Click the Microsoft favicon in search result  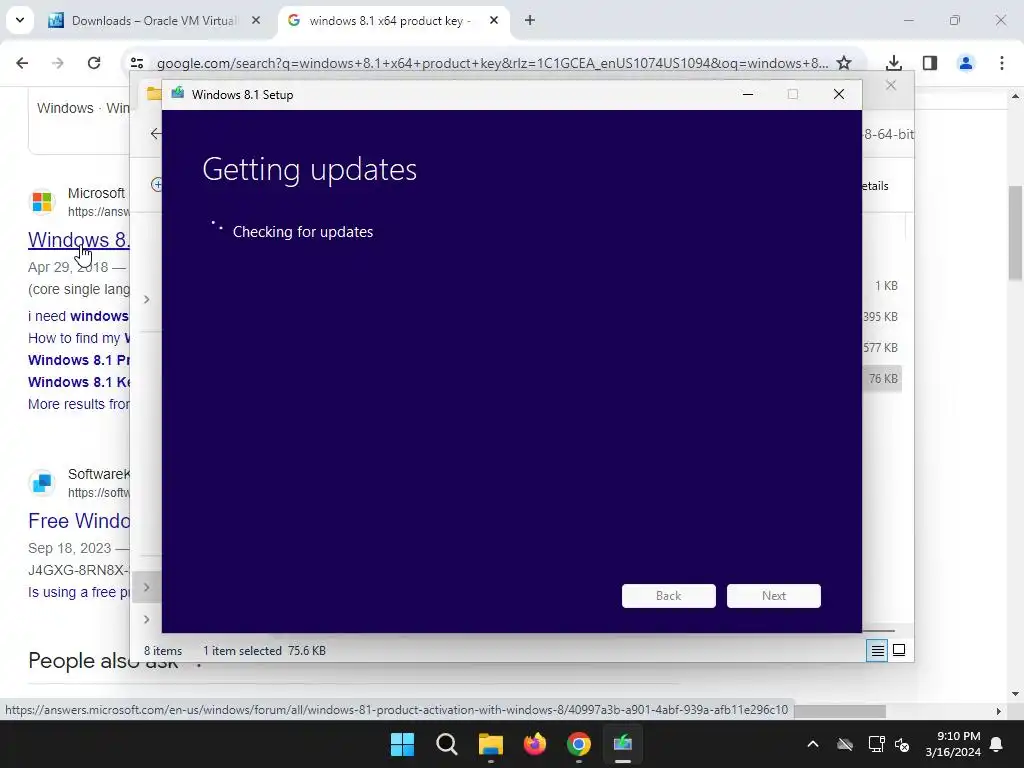point(42,202)
